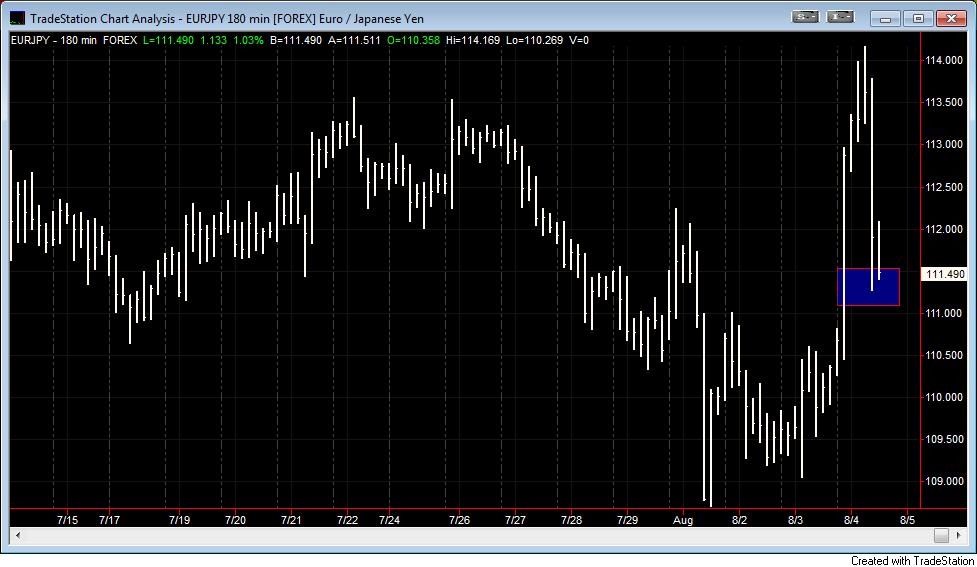Click the 114.000 price axis label
The height and width of the screenshot is (567, 977).
944,60
